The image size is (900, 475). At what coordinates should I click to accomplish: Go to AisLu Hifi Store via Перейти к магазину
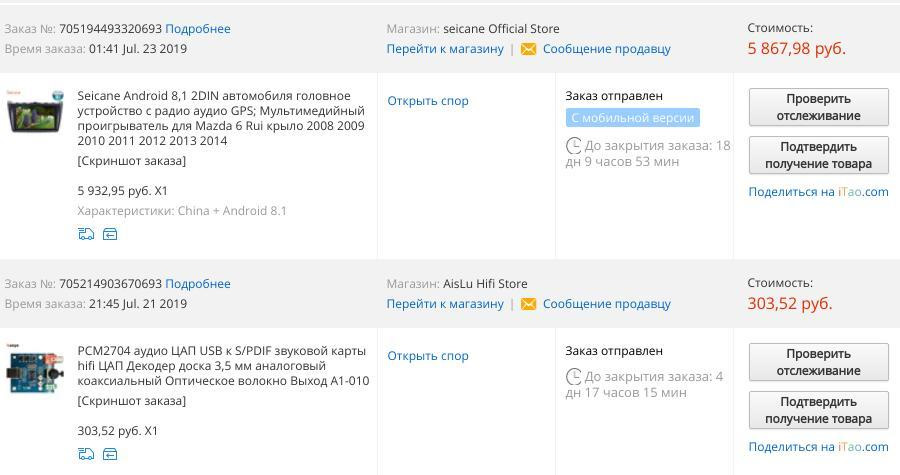coord(445,304)
